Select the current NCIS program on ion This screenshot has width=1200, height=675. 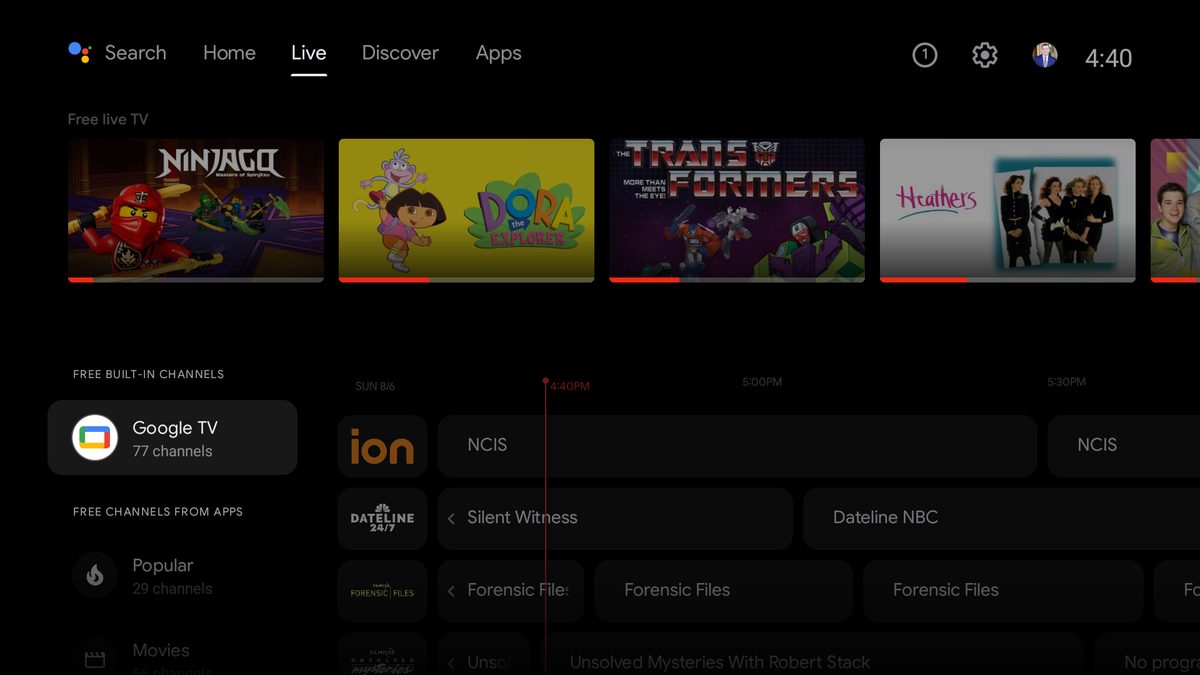[737, 446]
